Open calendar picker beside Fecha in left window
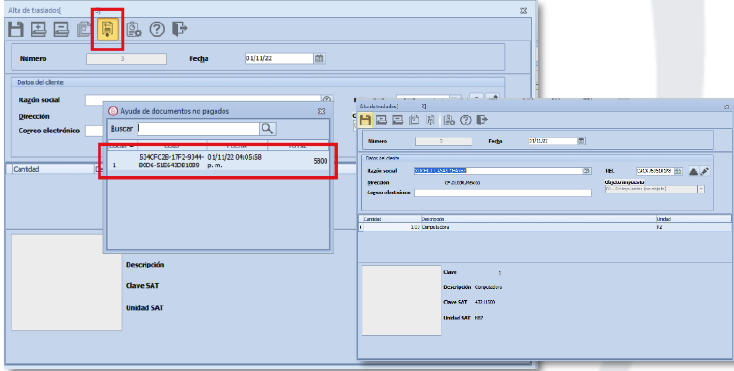The width and height of the screenshot is (734, 371). click(x=319, y=58)
